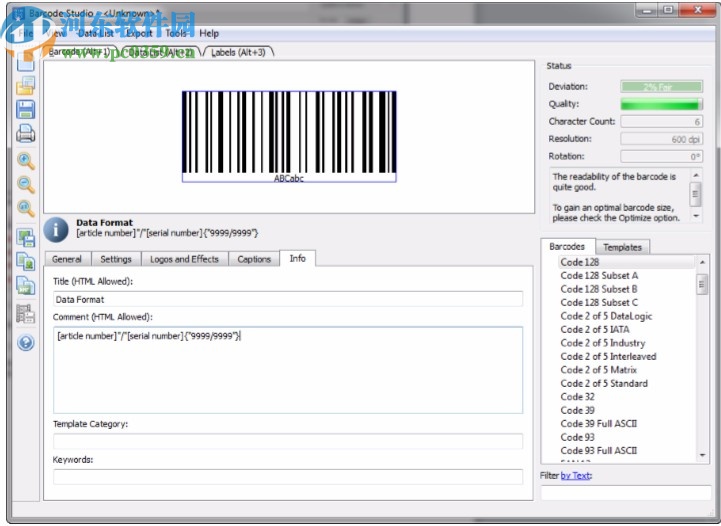Click the Resolution 600 dpi field
This screenshot has width=721, height=526.
tap(661, 139)
